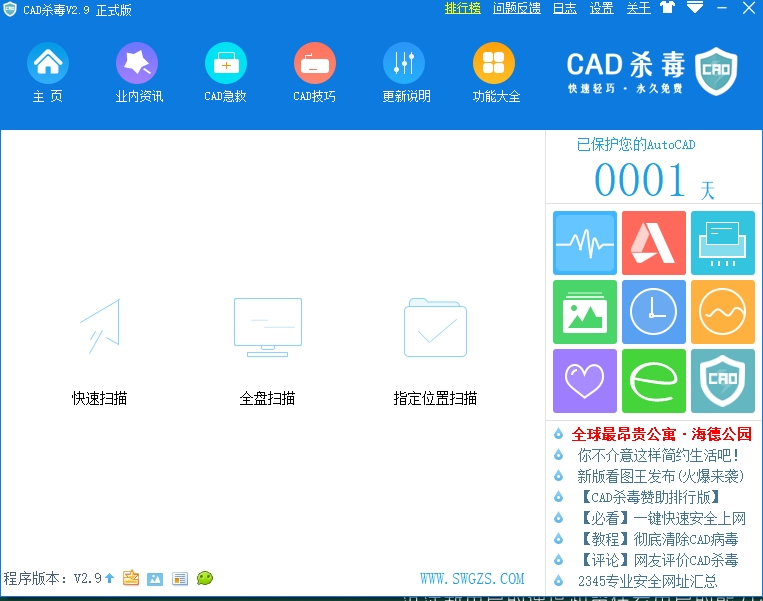The width and height of the screenshot is (763, 601).
Task: Click the skin shirt icon in title bar
Action: (x=668, y=8)
